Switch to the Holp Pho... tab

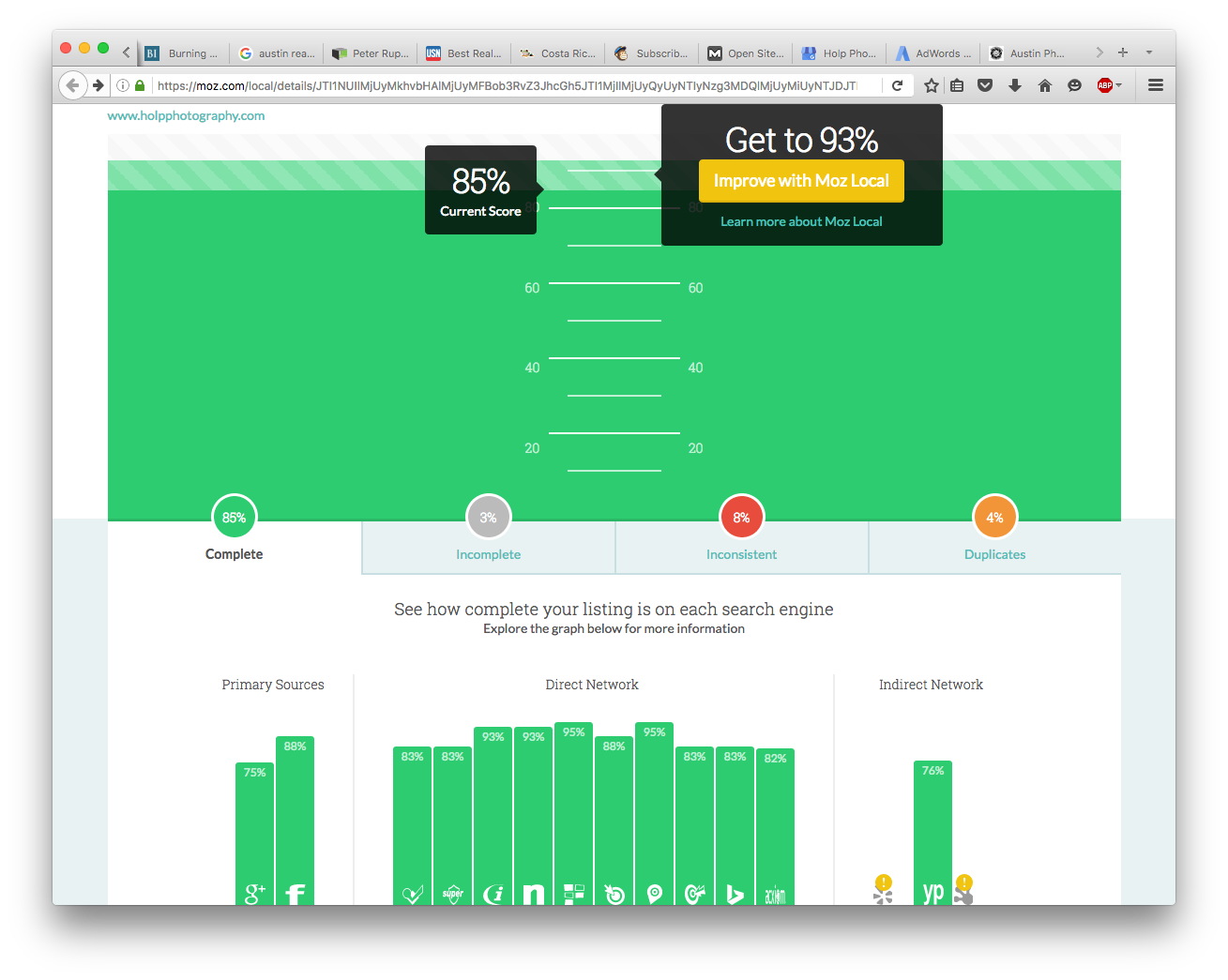840,53
